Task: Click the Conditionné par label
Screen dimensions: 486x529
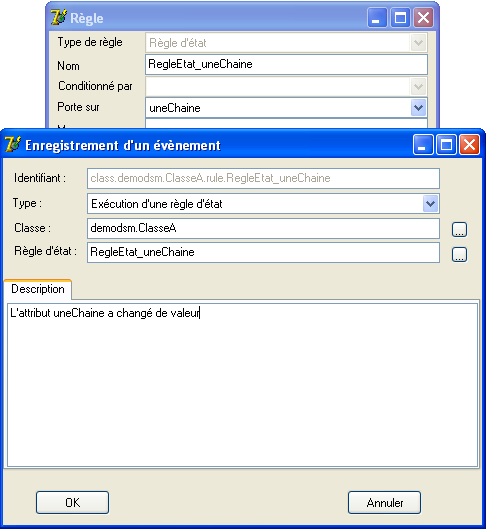Action: (95, 86)
